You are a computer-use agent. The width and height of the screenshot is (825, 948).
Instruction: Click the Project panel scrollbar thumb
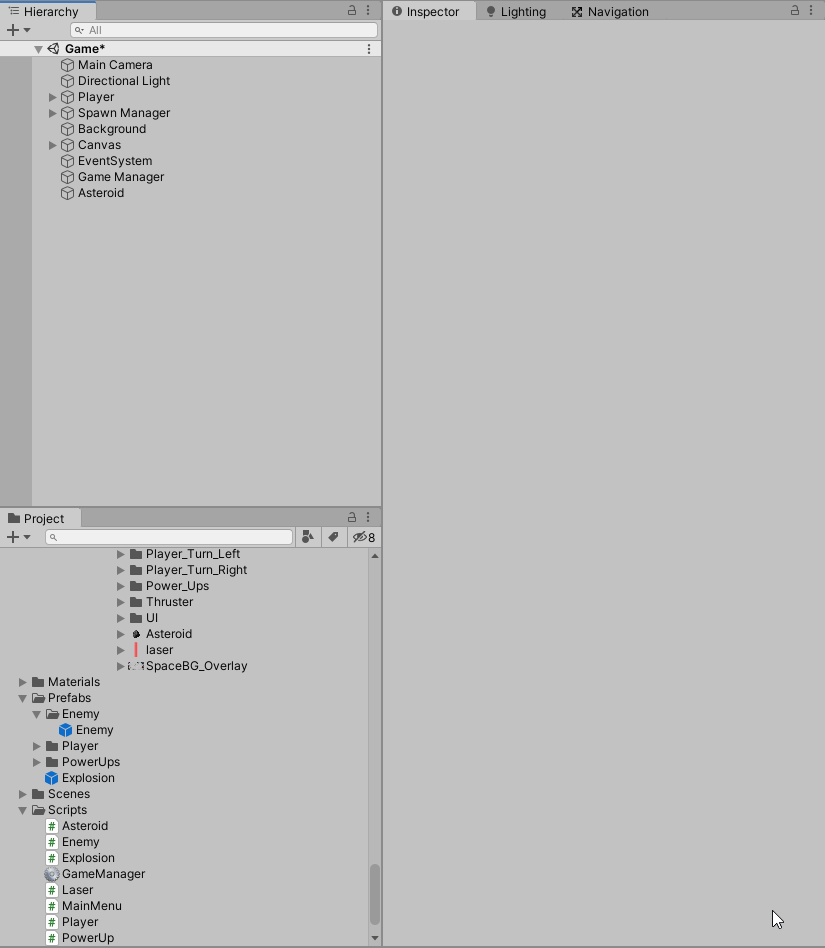375,894
